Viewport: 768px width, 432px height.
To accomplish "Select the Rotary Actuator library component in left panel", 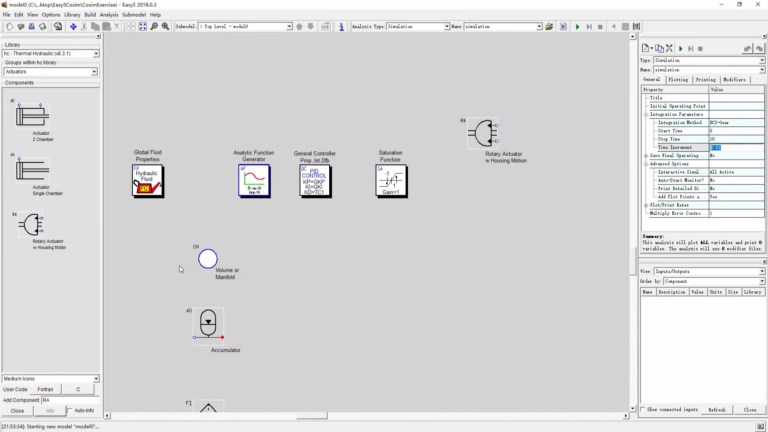I will pyautogui.click(x=31, y=225).
